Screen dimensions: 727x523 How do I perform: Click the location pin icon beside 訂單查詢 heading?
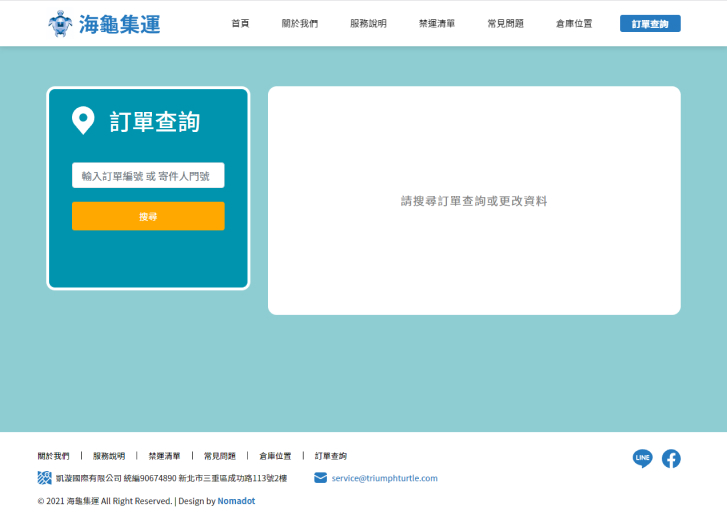(x=83, y=121)
